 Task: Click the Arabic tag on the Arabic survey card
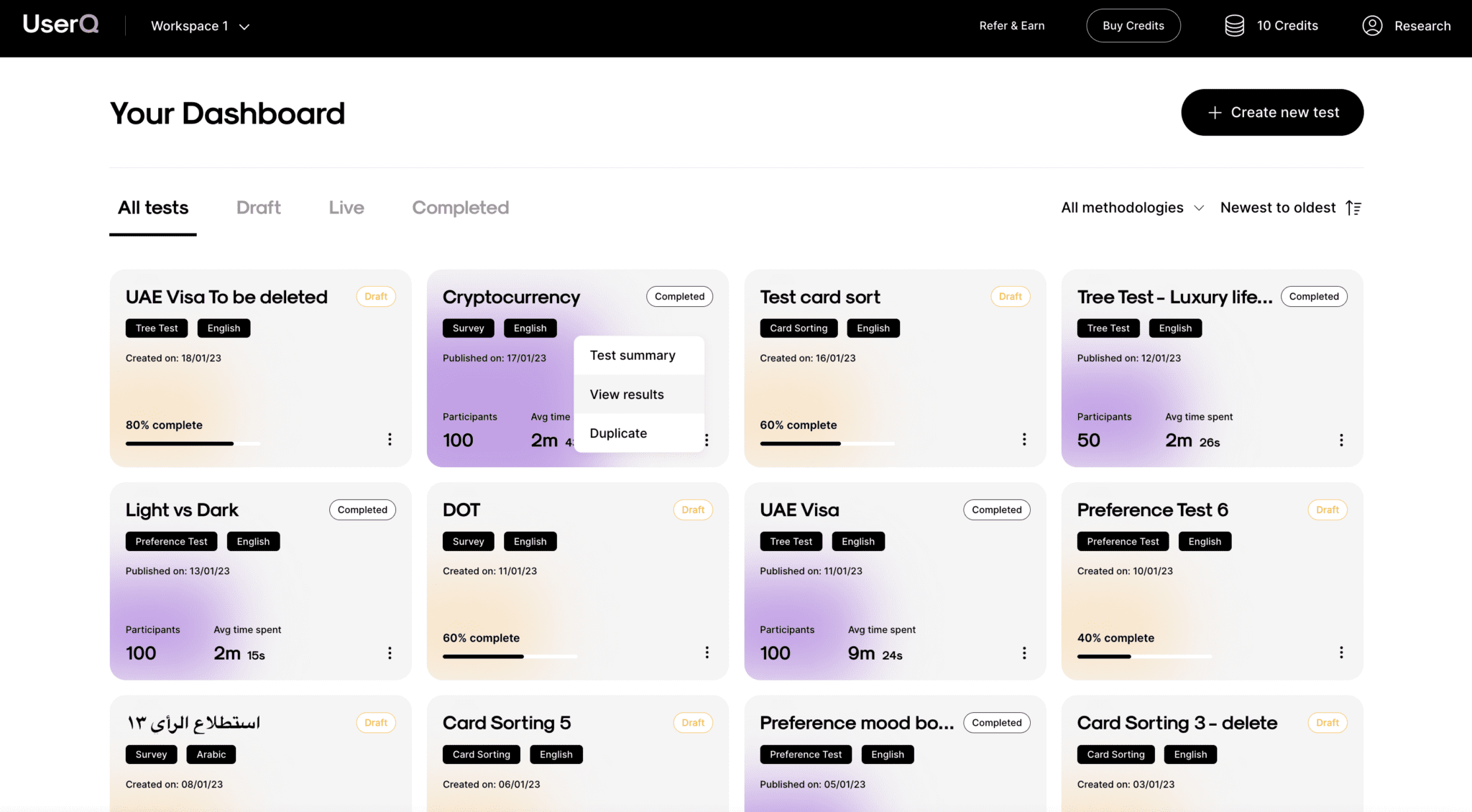click(x=211, y=755)
